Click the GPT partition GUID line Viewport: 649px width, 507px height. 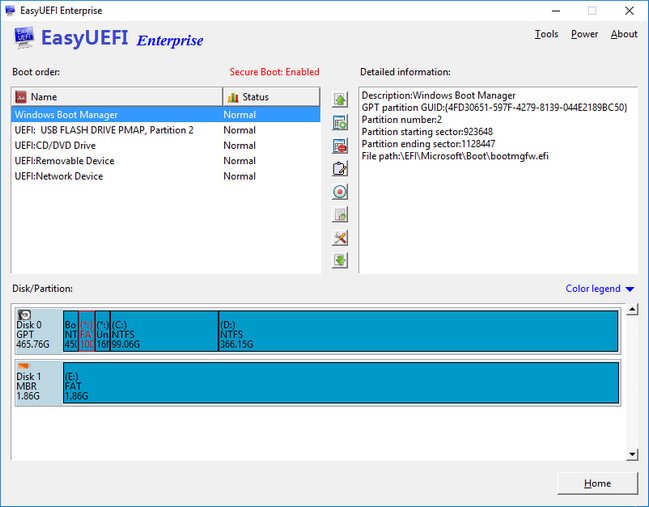pyautogui.click(x=494, y=108)
